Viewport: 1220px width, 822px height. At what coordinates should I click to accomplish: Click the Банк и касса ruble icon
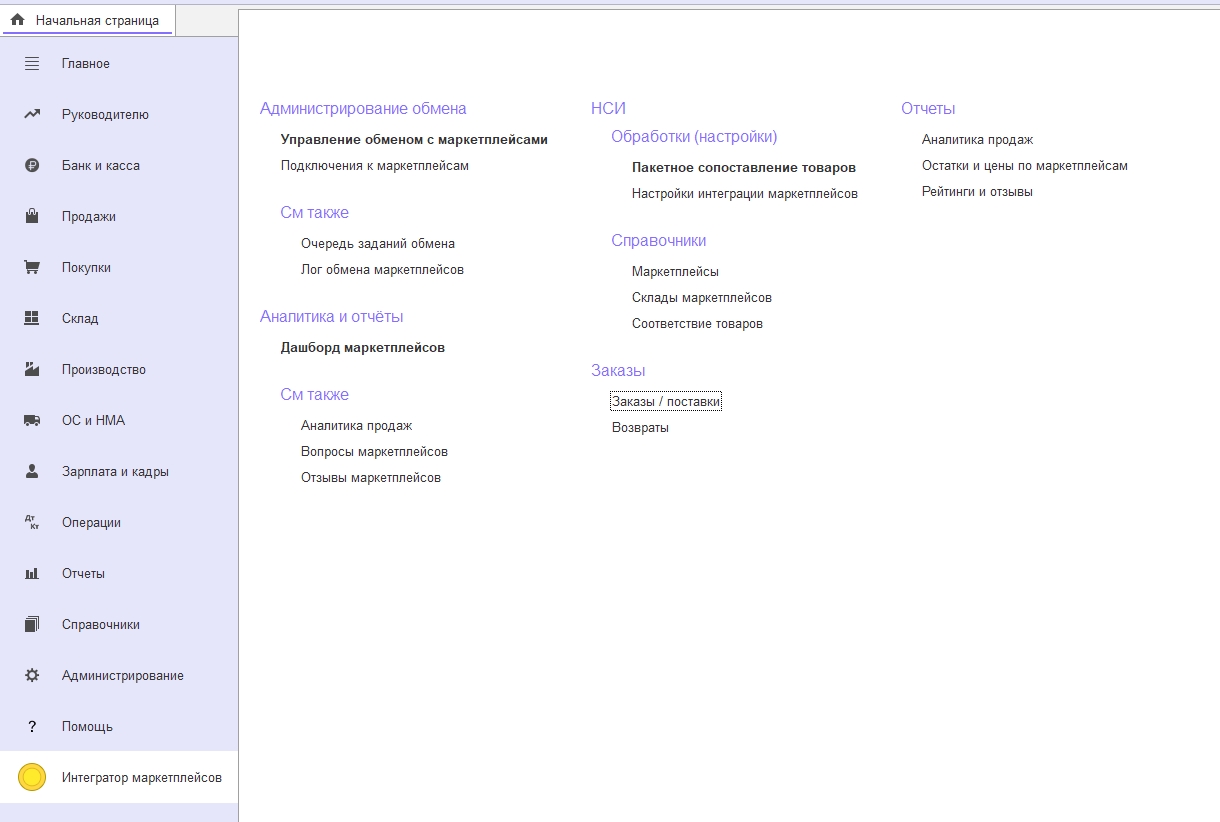[x=32, y=166]
